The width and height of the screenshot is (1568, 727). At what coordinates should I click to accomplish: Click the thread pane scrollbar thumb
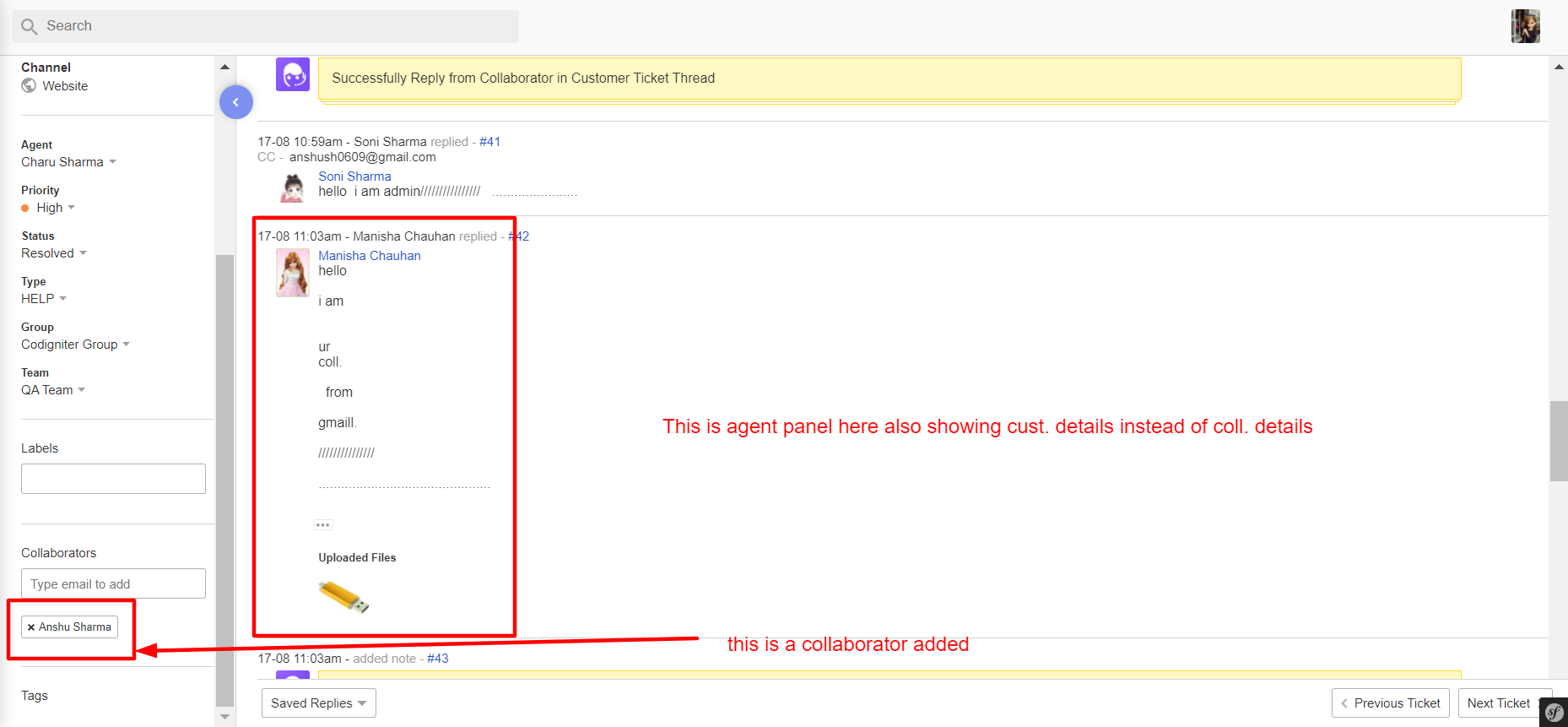[x=1559, y=441]
